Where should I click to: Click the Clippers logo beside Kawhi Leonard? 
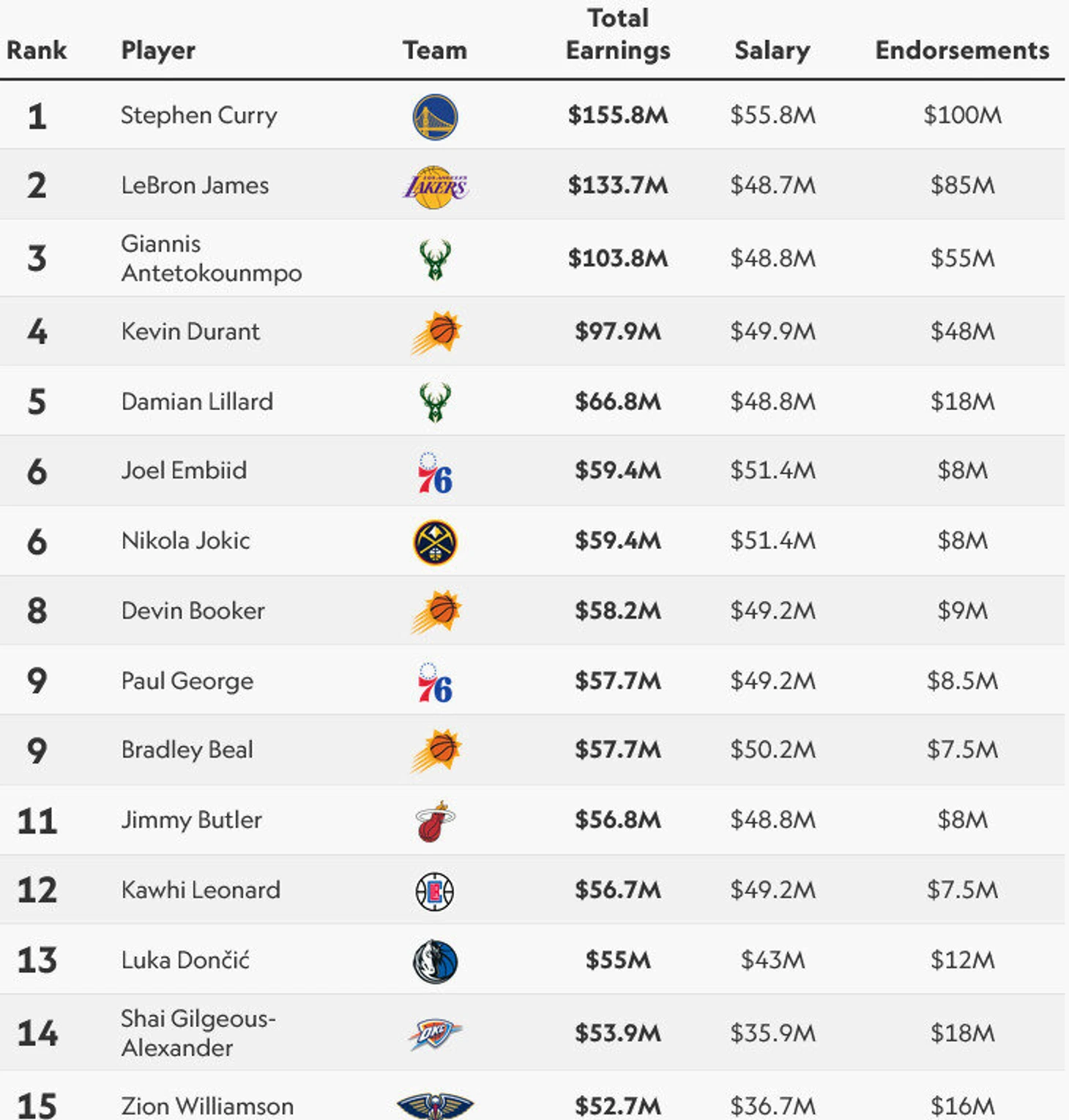pos(435,891)
